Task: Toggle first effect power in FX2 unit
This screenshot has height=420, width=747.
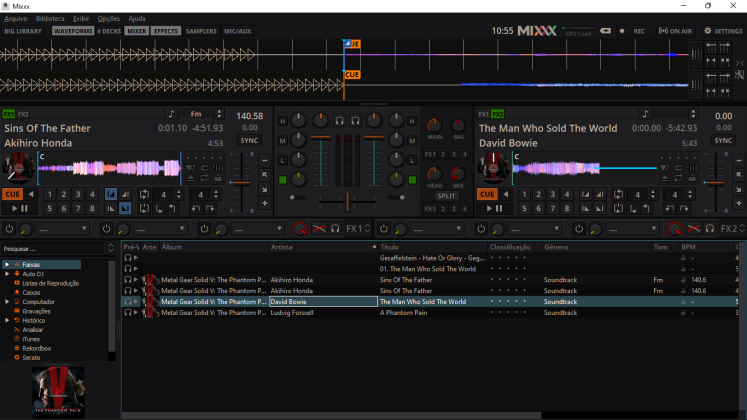Action: pos(384,229)
